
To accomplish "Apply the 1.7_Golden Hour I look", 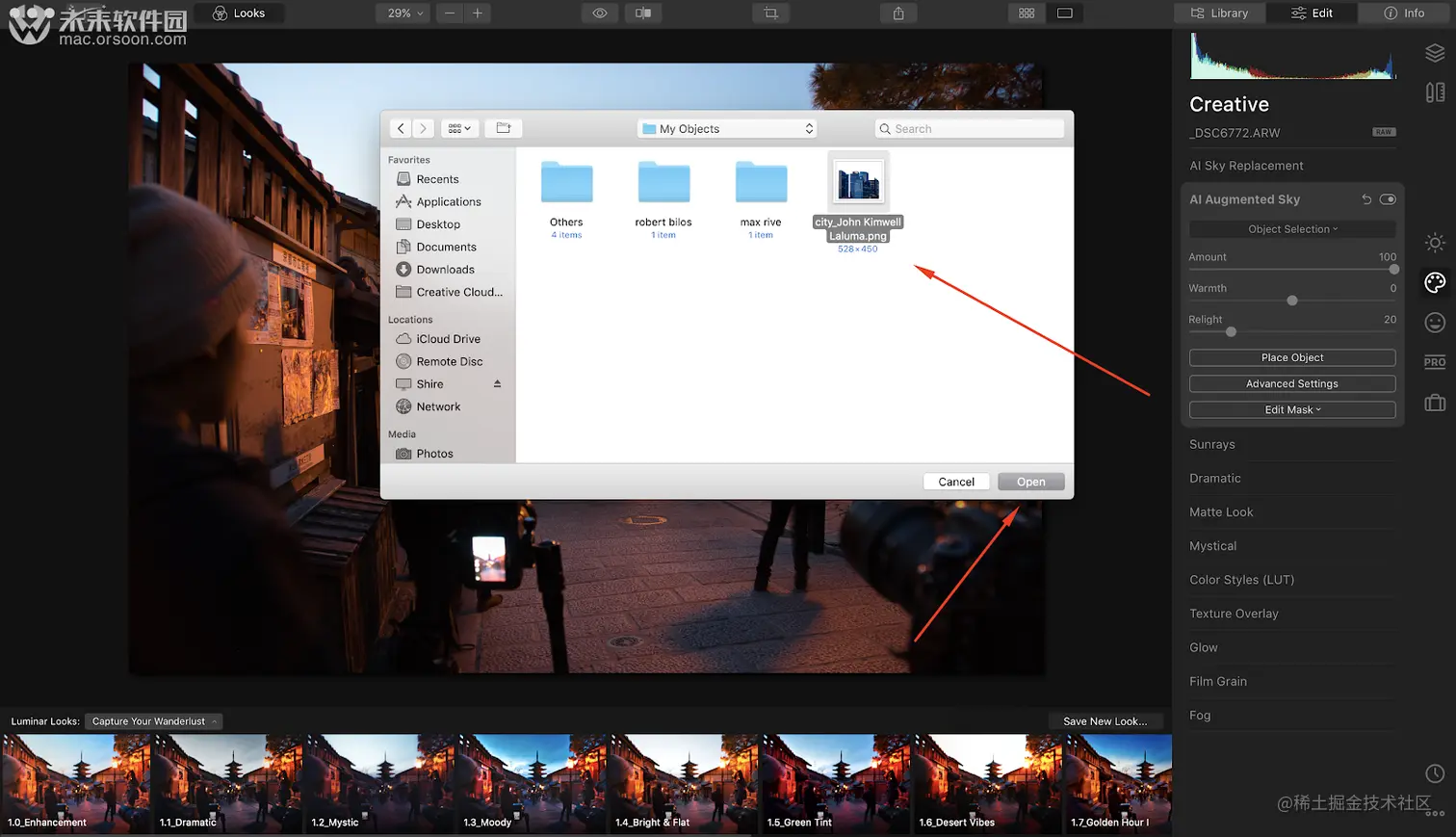I will pos(1119,783).
